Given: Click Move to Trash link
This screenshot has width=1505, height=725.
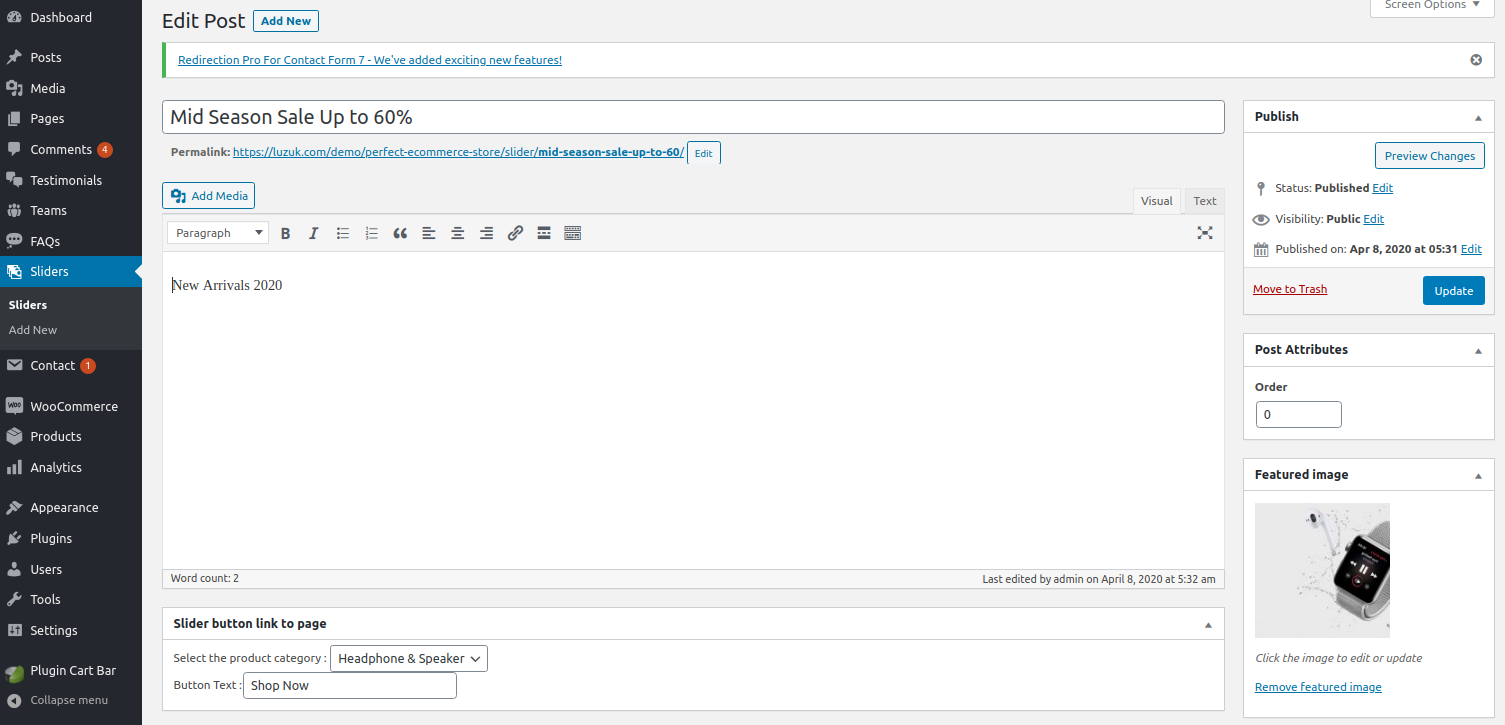Looking at the screenshot, I should [x=1290, y=289].
